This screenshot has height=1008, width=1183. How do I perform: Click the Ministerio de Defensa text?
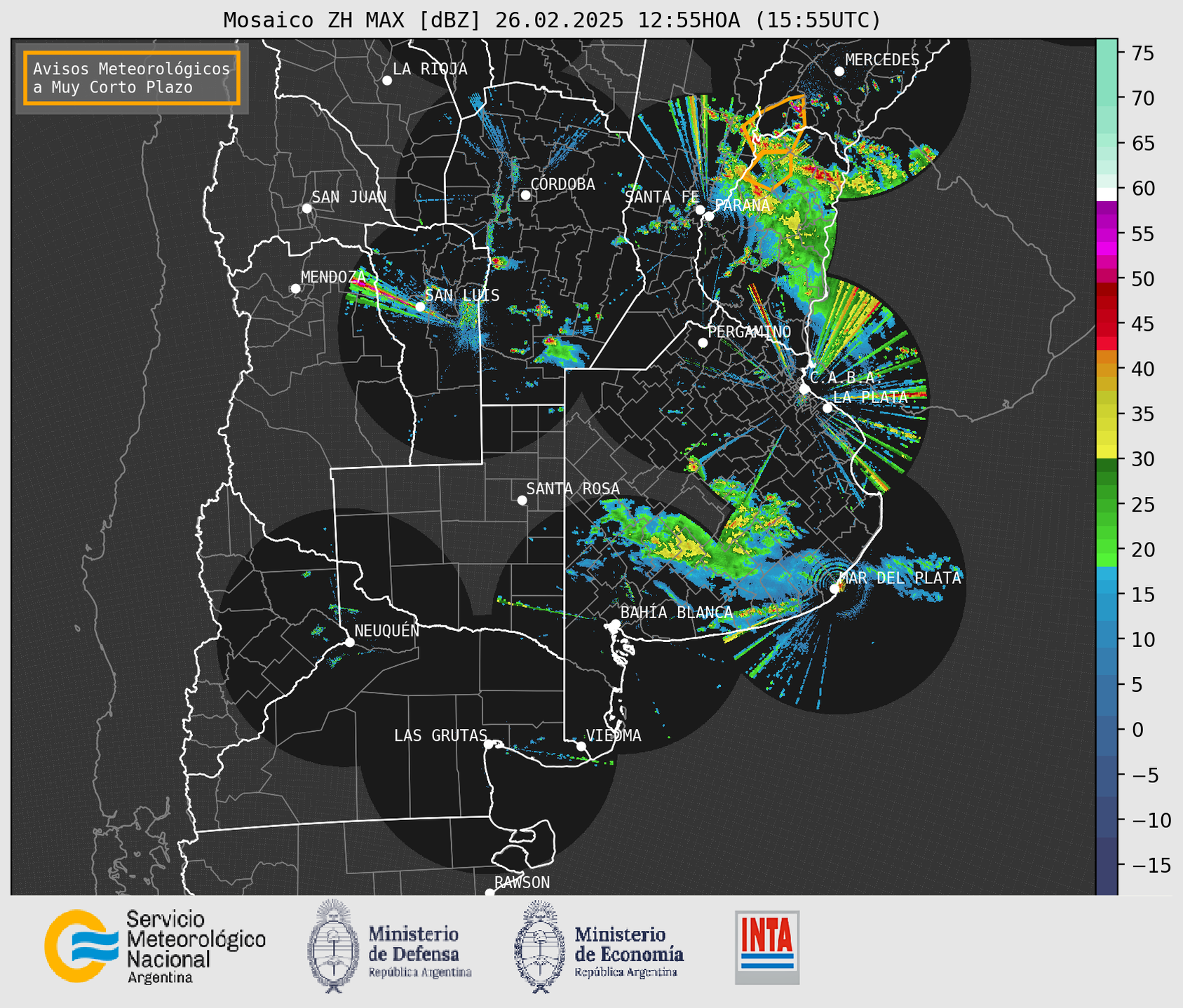pyautogui.click(x=420, y=951)
